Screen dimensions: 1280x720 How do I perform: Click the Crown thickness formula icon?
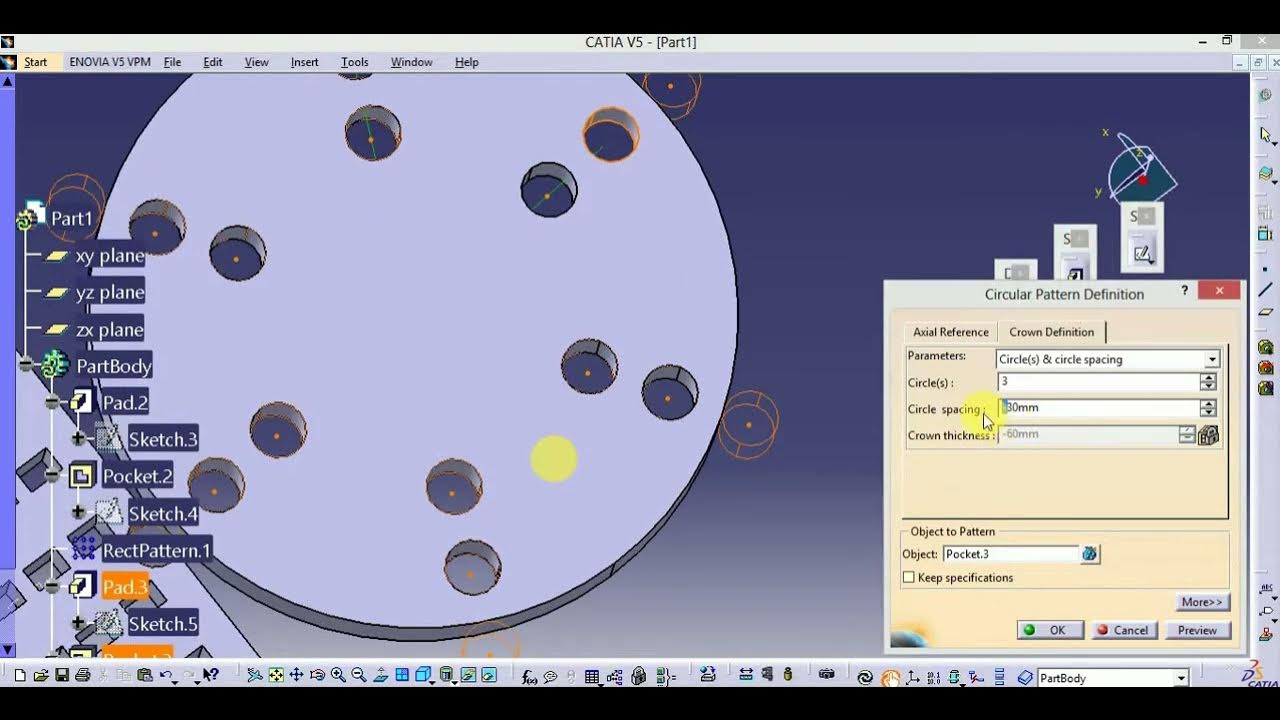click(1208, 435)
